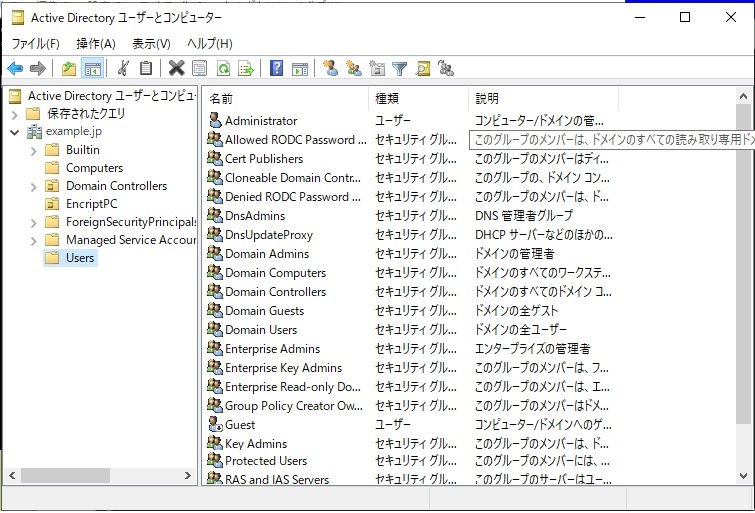Click the tree pane left scroll arrow

(x=13, y=475)
